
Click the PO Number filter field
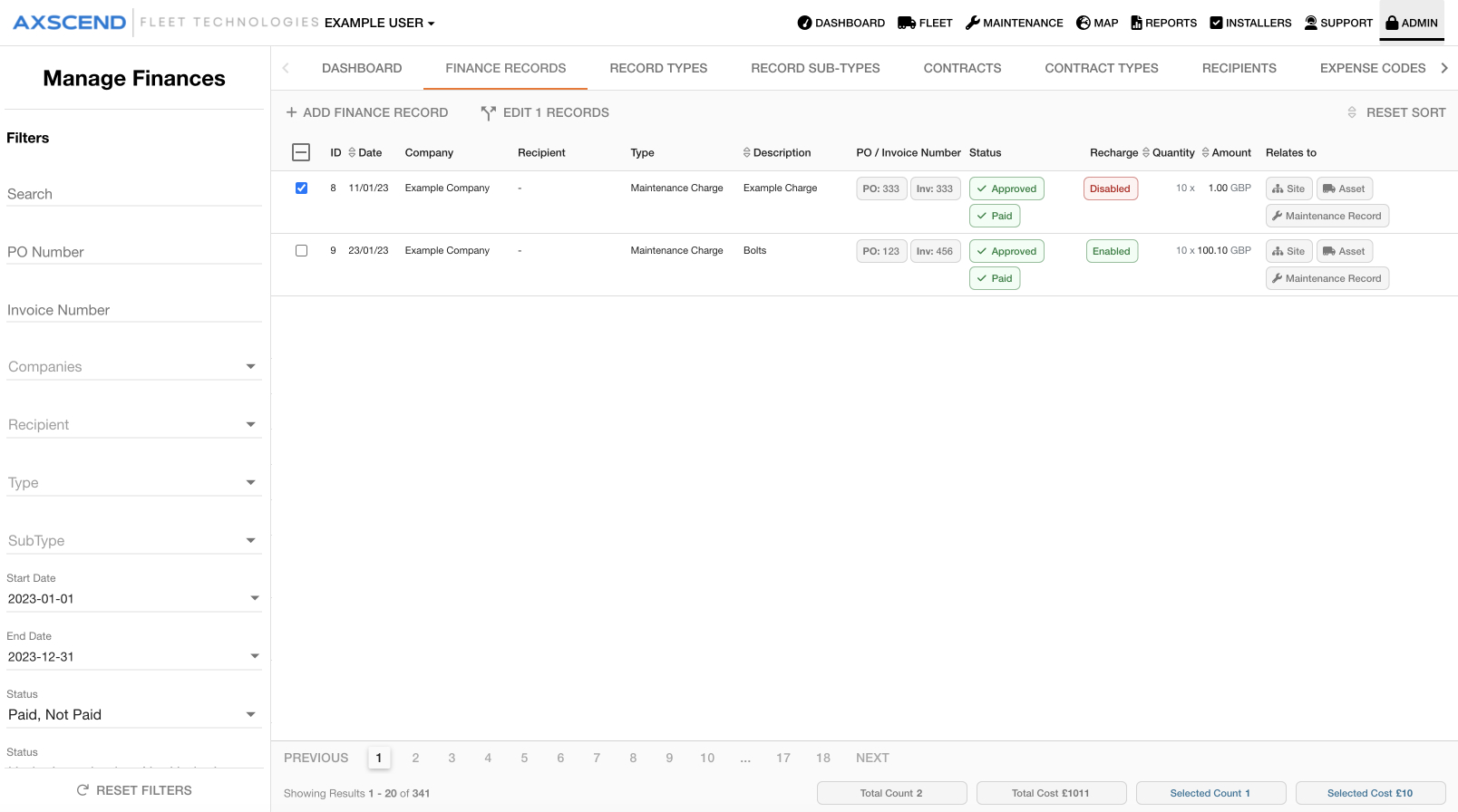click(134, 252)
